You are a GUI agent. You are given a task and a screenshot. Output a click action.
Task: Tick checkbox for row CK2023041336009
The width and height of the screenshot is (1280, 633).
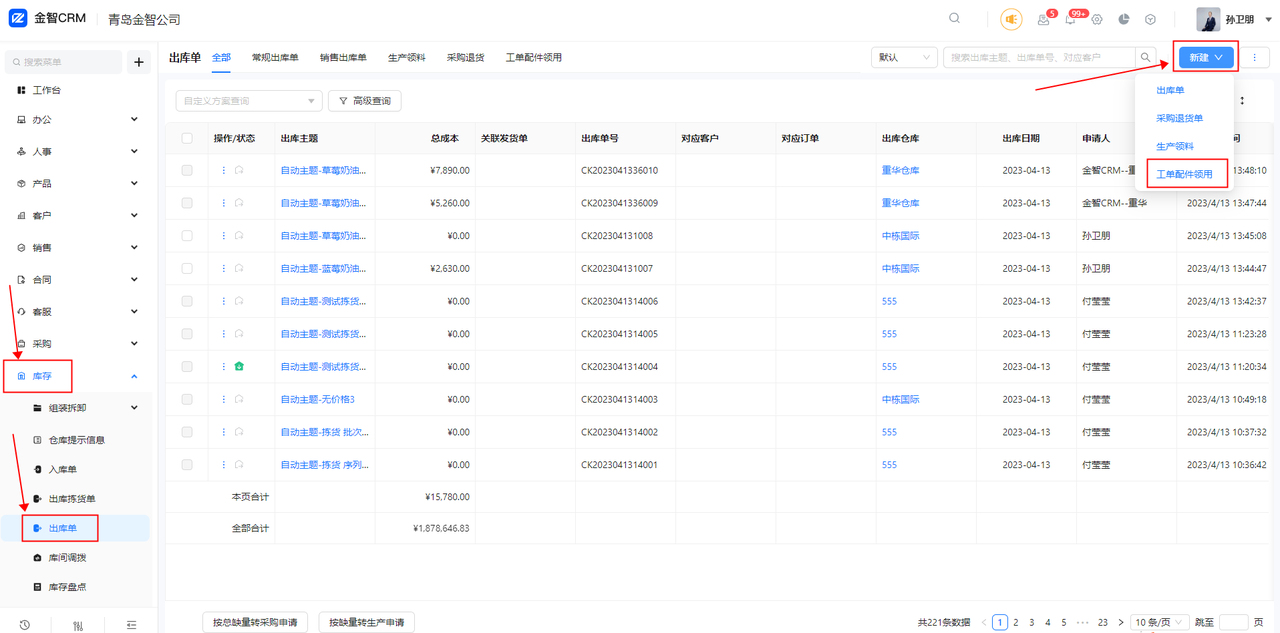coord(187,203)
